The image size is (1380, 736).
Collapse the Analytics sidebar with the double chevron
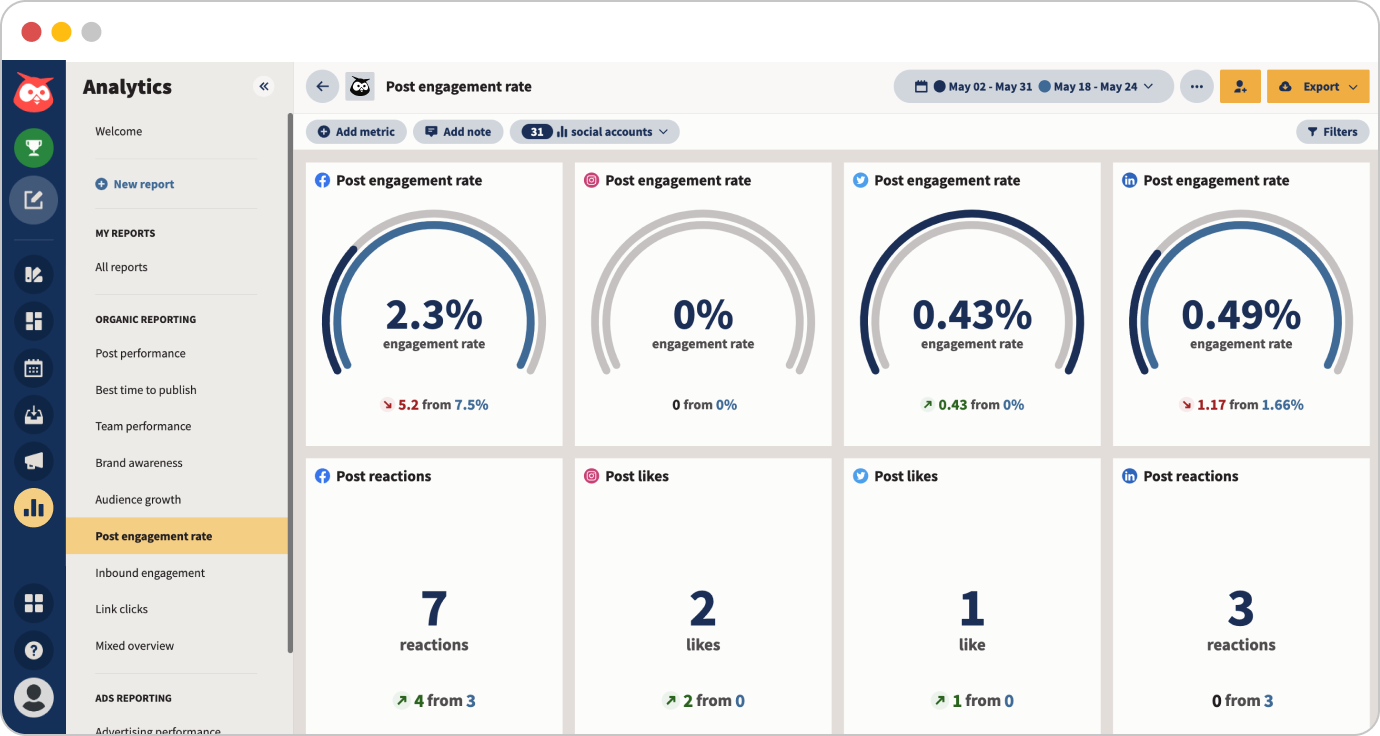(264, 86)
